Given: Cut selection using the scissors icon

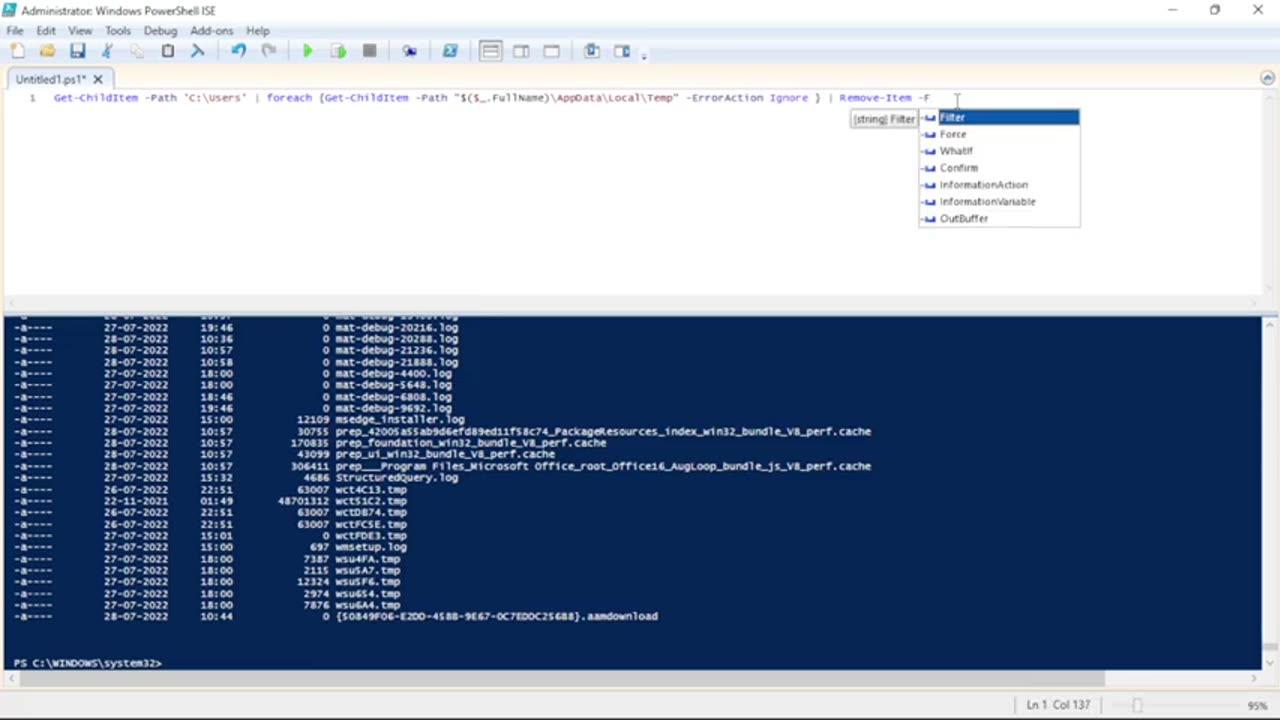Looking at the screenshot, I should pos(107,51).
